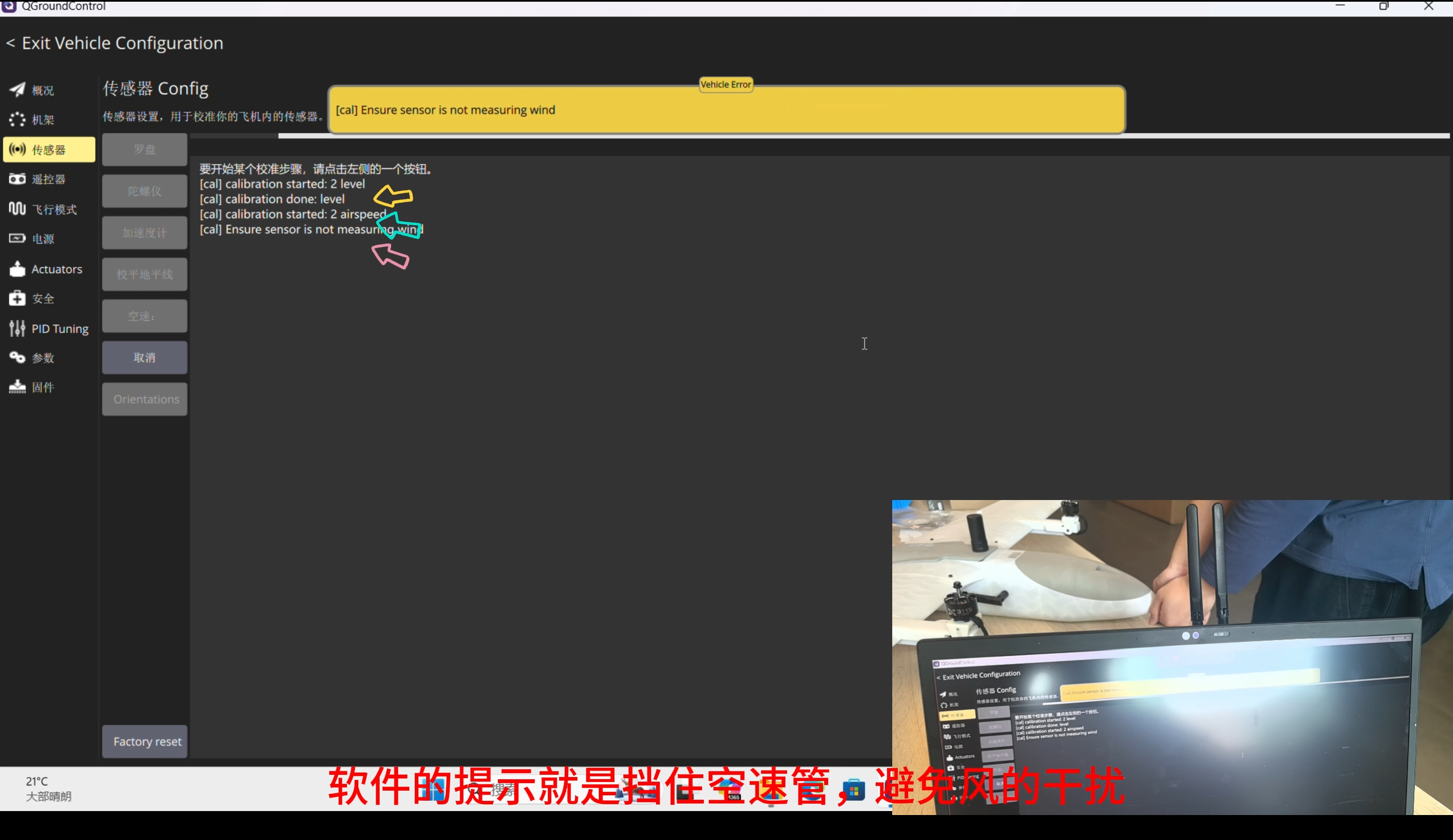1453x840 pixels.
Task: Open the Orientations settings button
Action: 145,399
